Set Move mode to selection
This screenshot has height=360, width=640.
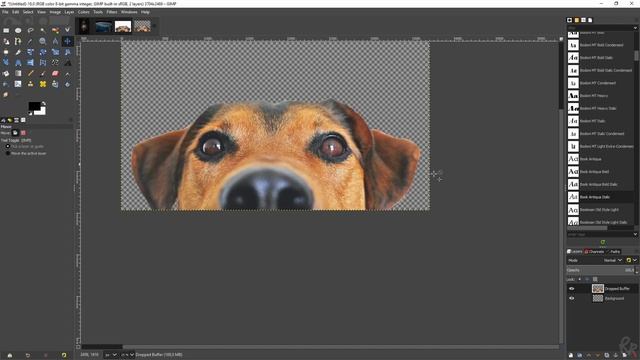[x=23, y=133]
